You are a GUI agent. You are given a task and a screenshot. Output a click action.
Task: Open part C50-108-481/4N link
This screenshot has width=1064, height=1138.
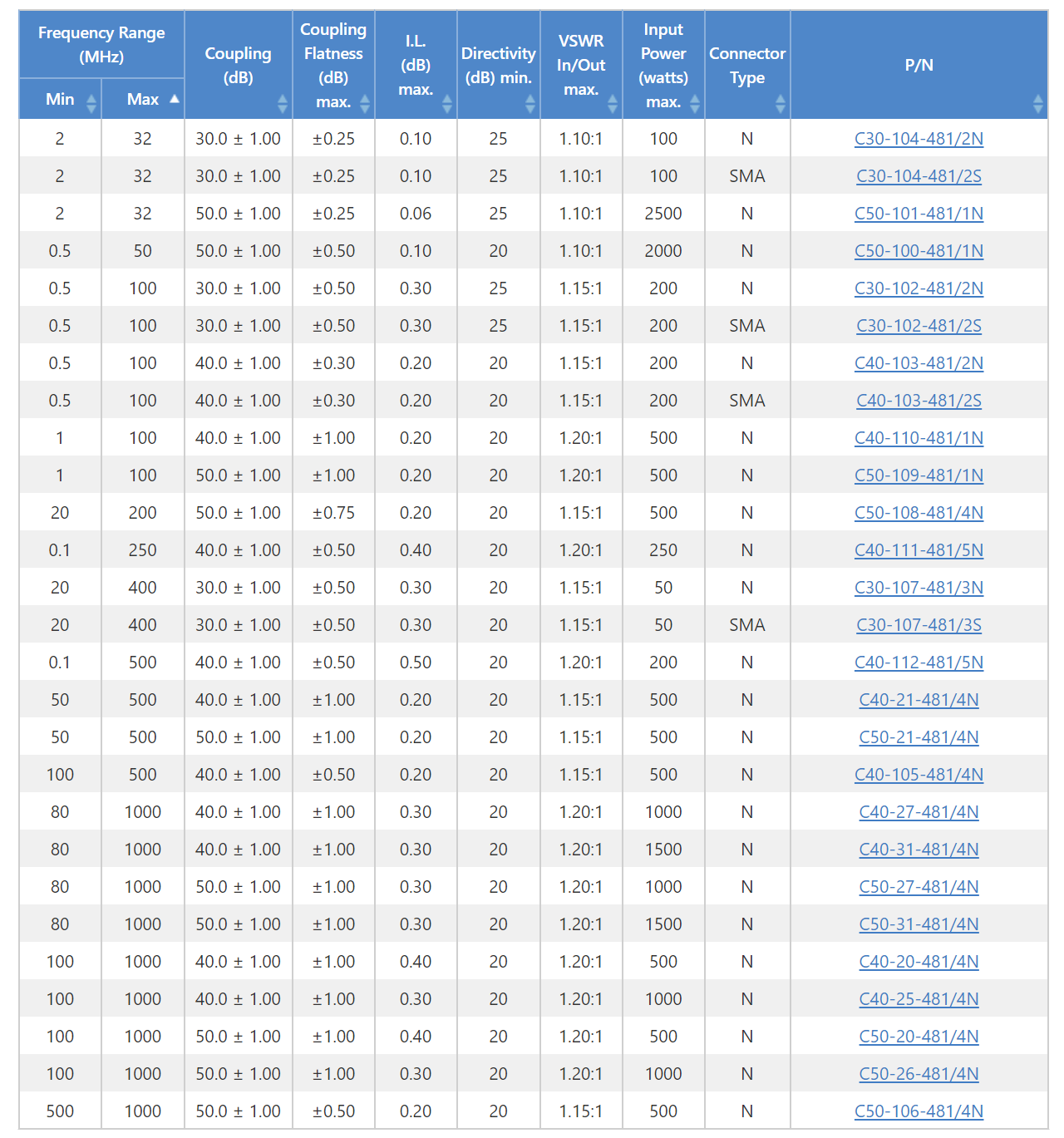click(919, 513)
